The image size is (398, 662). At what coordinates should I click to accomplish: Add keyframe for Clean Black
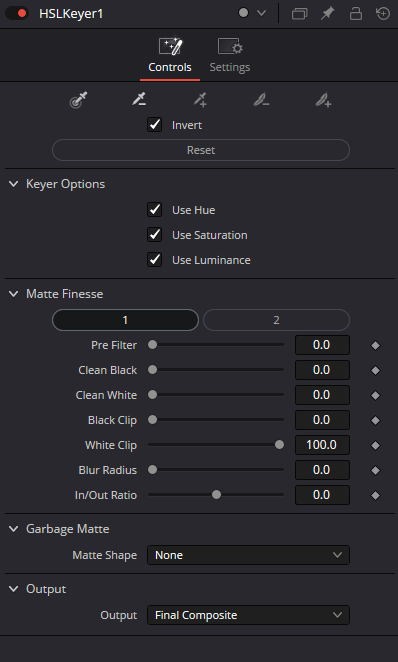(x=375, y=370)
